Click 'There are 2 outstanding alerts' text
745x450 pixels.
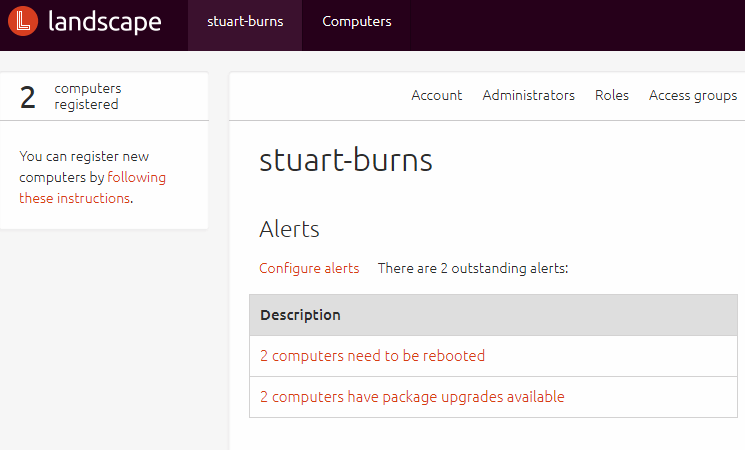[472, 268]
